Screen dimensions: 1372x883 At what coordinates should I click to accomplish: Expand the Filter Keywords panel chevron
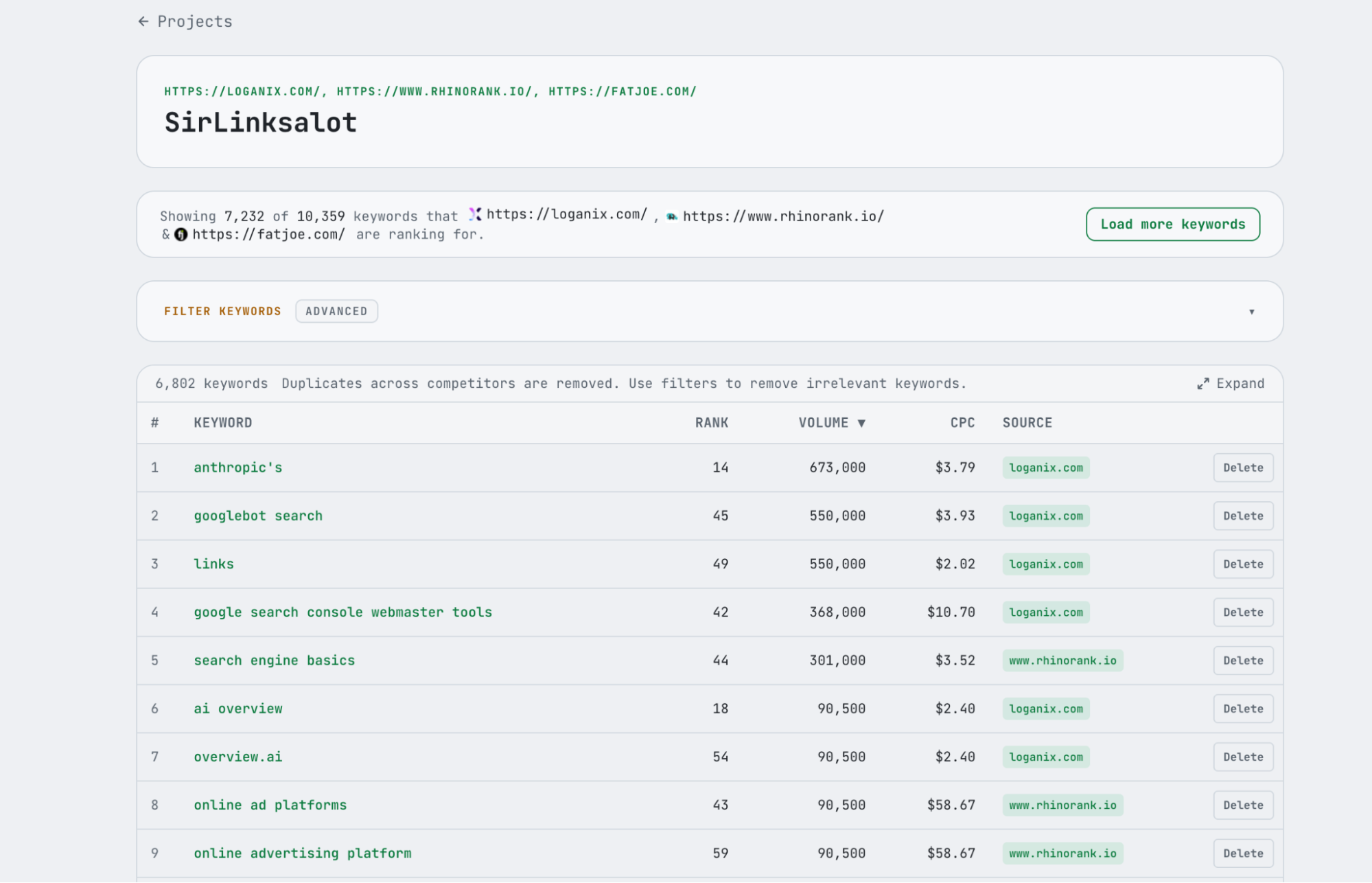tap(1251, 312)
